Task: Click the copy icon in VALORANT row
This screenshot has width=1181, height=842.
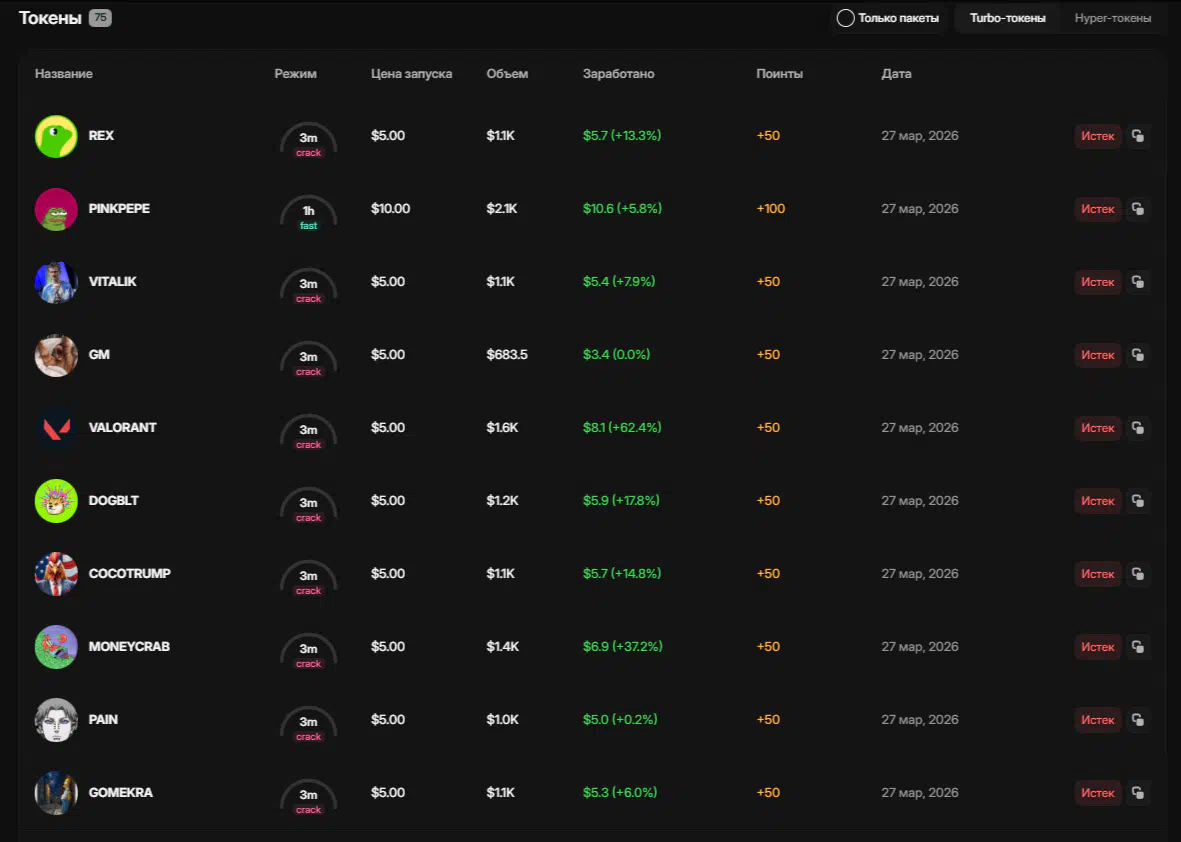Action: pyautogui.click(x=1137, y=428)
